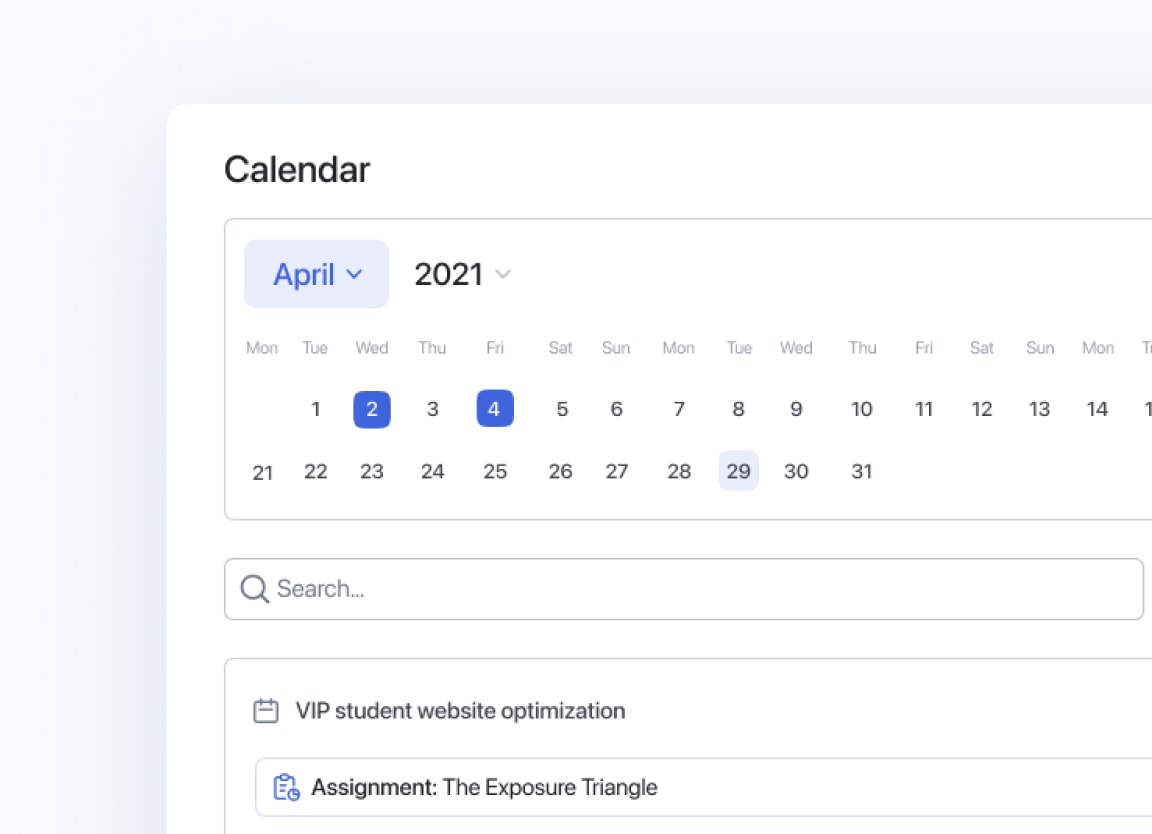Click the calendar icon beside VIP student
Viewport: 1152px width, 834px height.
[x=266, y=711]
